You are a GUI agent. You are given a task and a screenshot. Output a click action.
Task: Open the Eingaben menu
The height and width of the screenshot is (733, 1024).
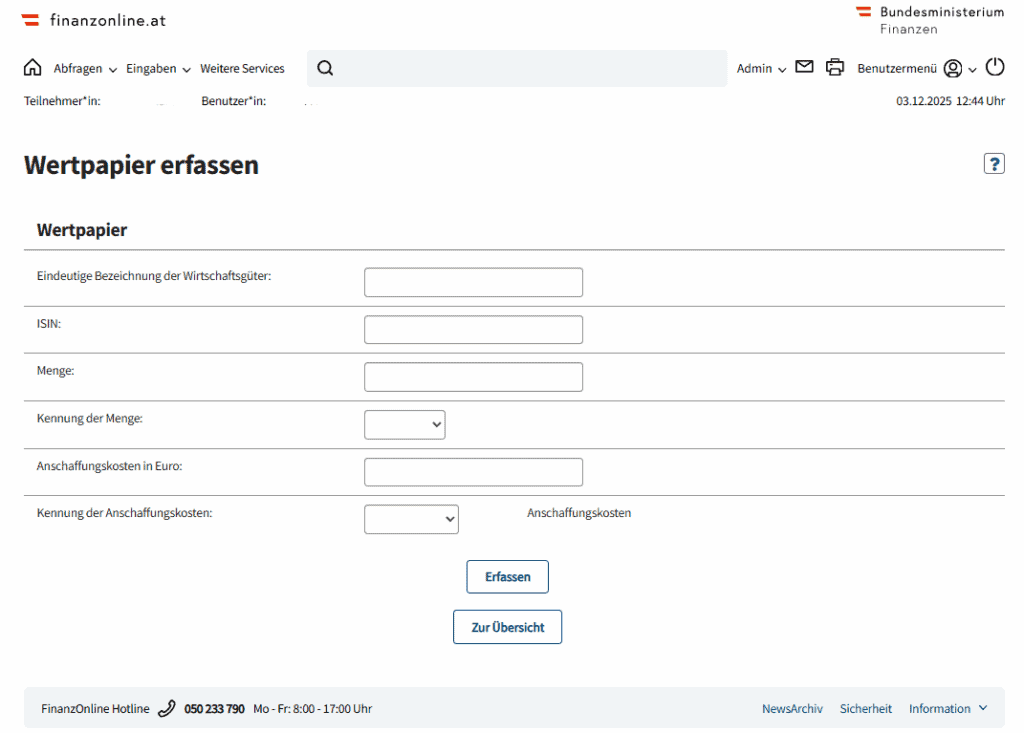[158, 69]
